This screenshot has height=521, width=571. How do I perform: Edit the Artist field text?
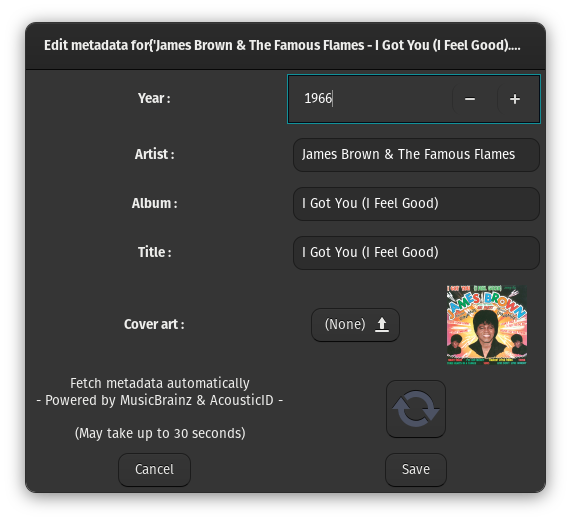(x=416, y=155)
